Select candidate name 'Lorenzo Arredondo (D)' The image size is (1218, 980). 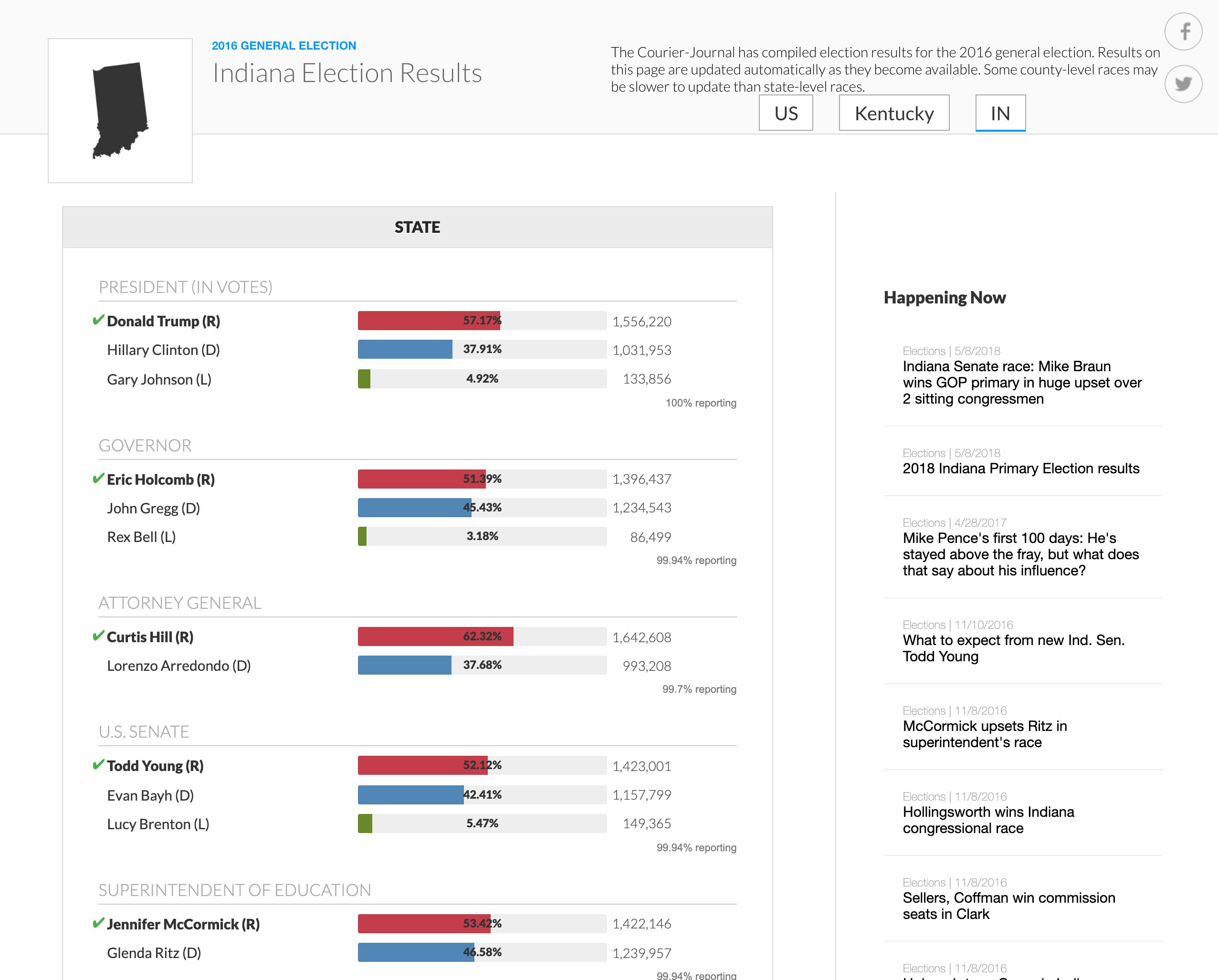tap(179, 666)
